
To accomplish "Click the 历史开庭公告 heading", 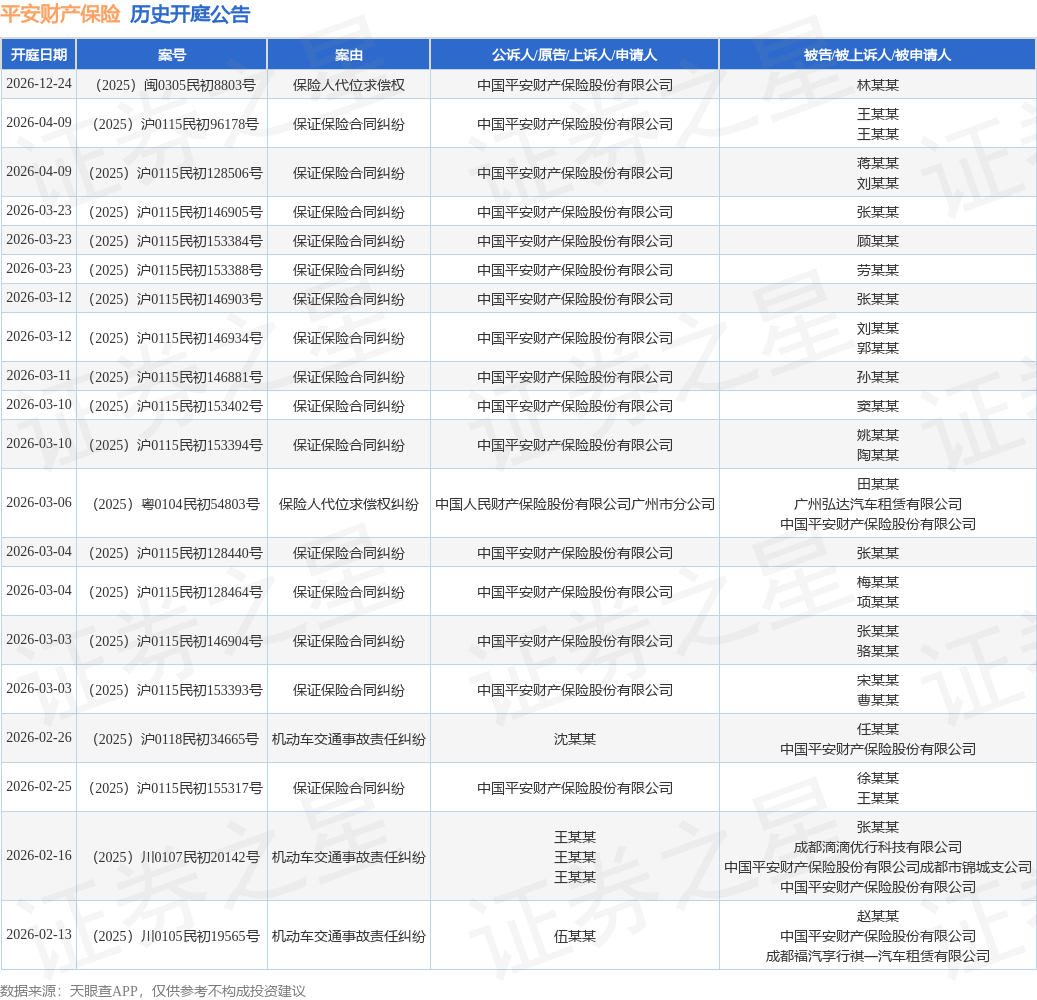I will click(190, 15).
